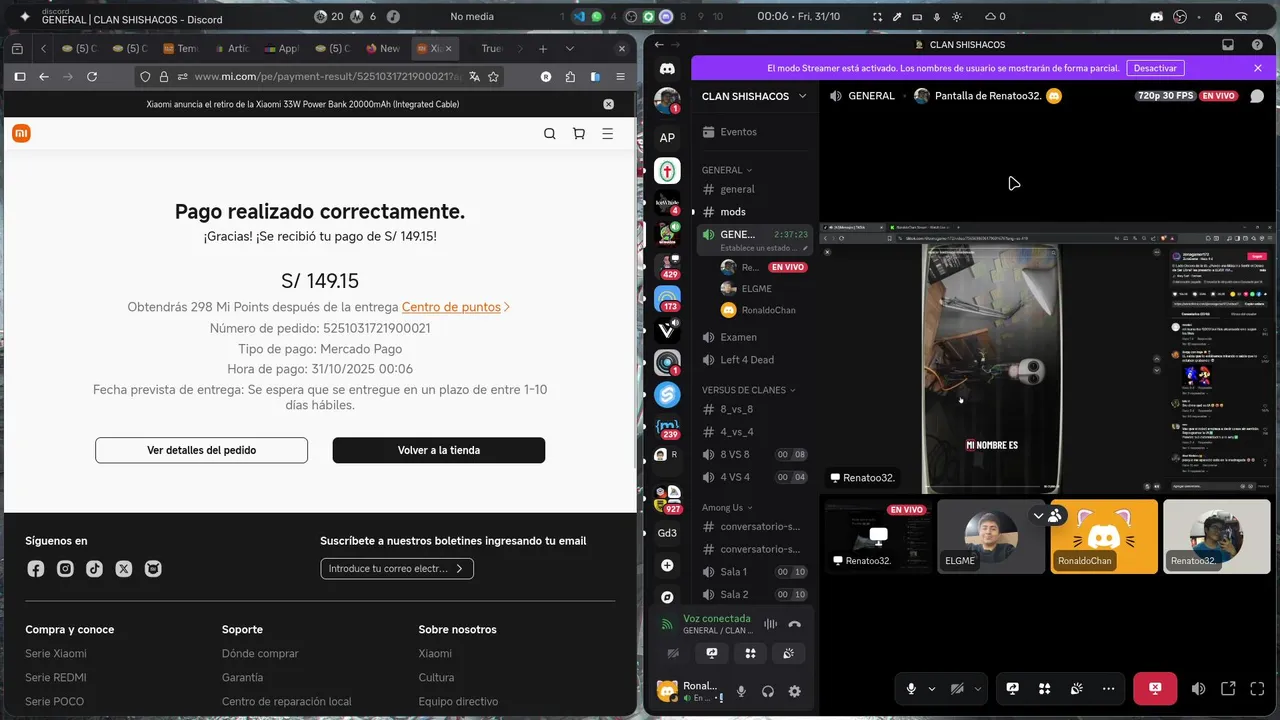Open the Xiaomi site hamburger menu
The image size is (1280, 720).
click(x=607, y=134)
